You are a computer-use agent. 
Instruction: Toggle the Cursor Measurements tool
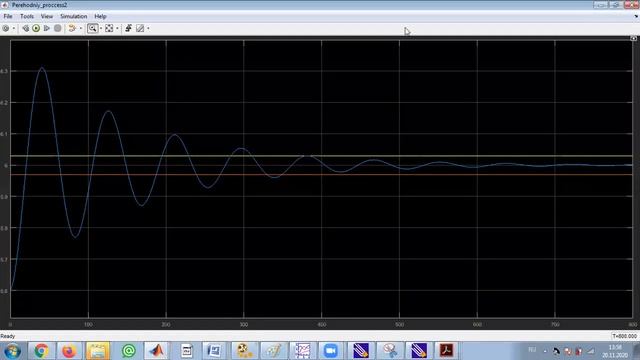tap(140, 28)
